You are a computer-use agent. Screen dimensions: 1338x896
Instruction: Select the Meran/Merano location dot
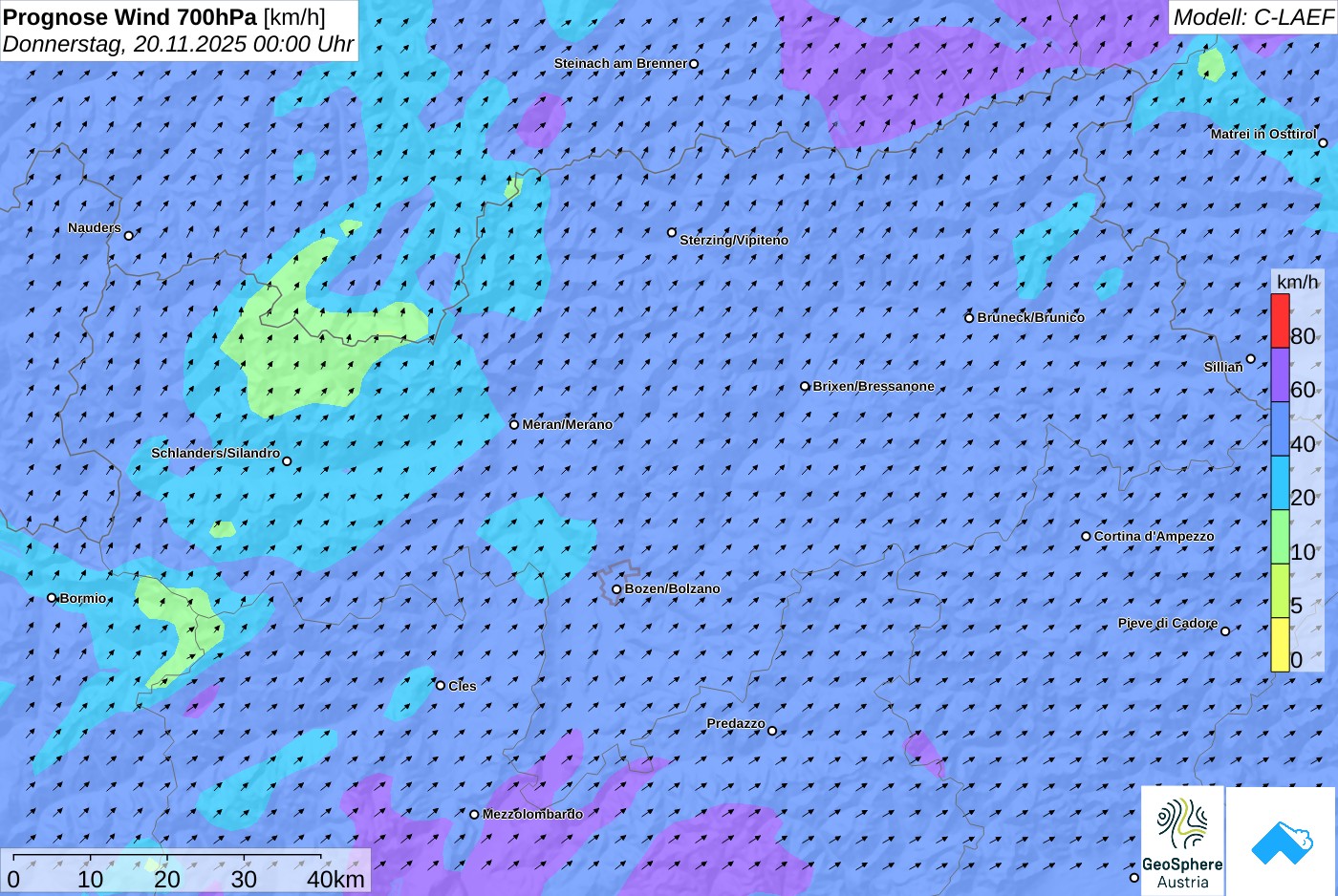click(514, 424)
